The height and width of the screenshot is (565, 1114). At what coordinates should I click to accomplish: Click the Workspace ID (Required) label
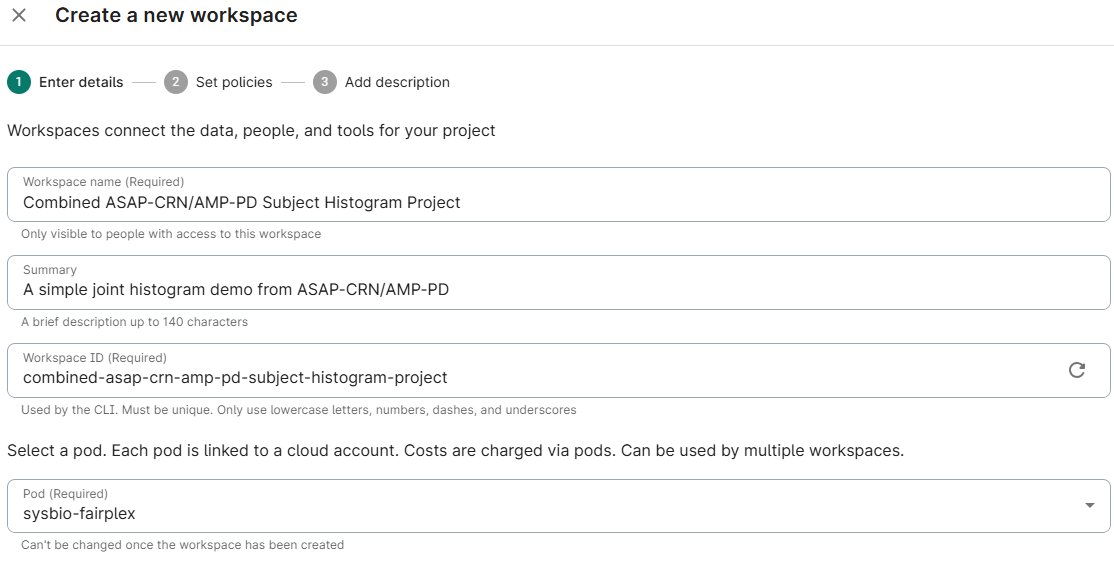95,358
